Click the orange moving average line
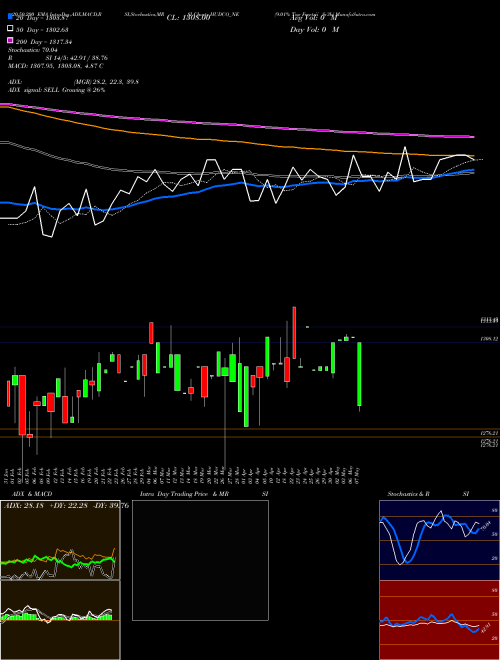500x660 pixels. point(236,141)
